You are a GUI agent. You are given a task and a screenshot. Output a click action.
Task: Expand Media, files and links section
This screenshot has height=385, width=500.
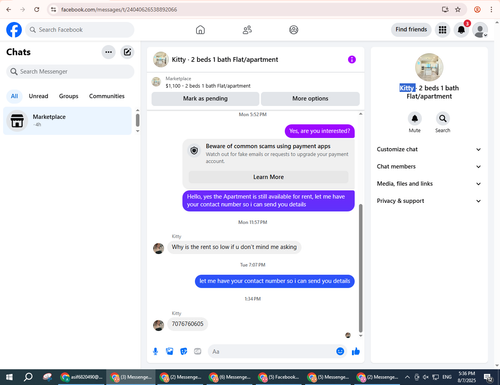pos(429,184)
